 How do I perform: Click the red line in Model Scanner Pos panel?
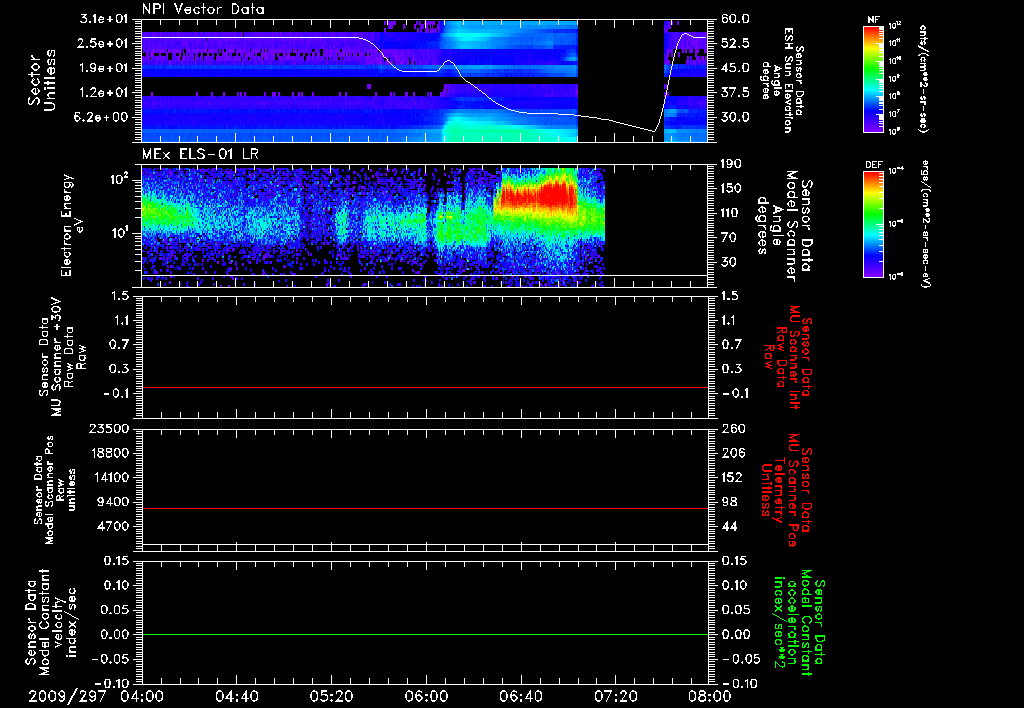(424, 508)
